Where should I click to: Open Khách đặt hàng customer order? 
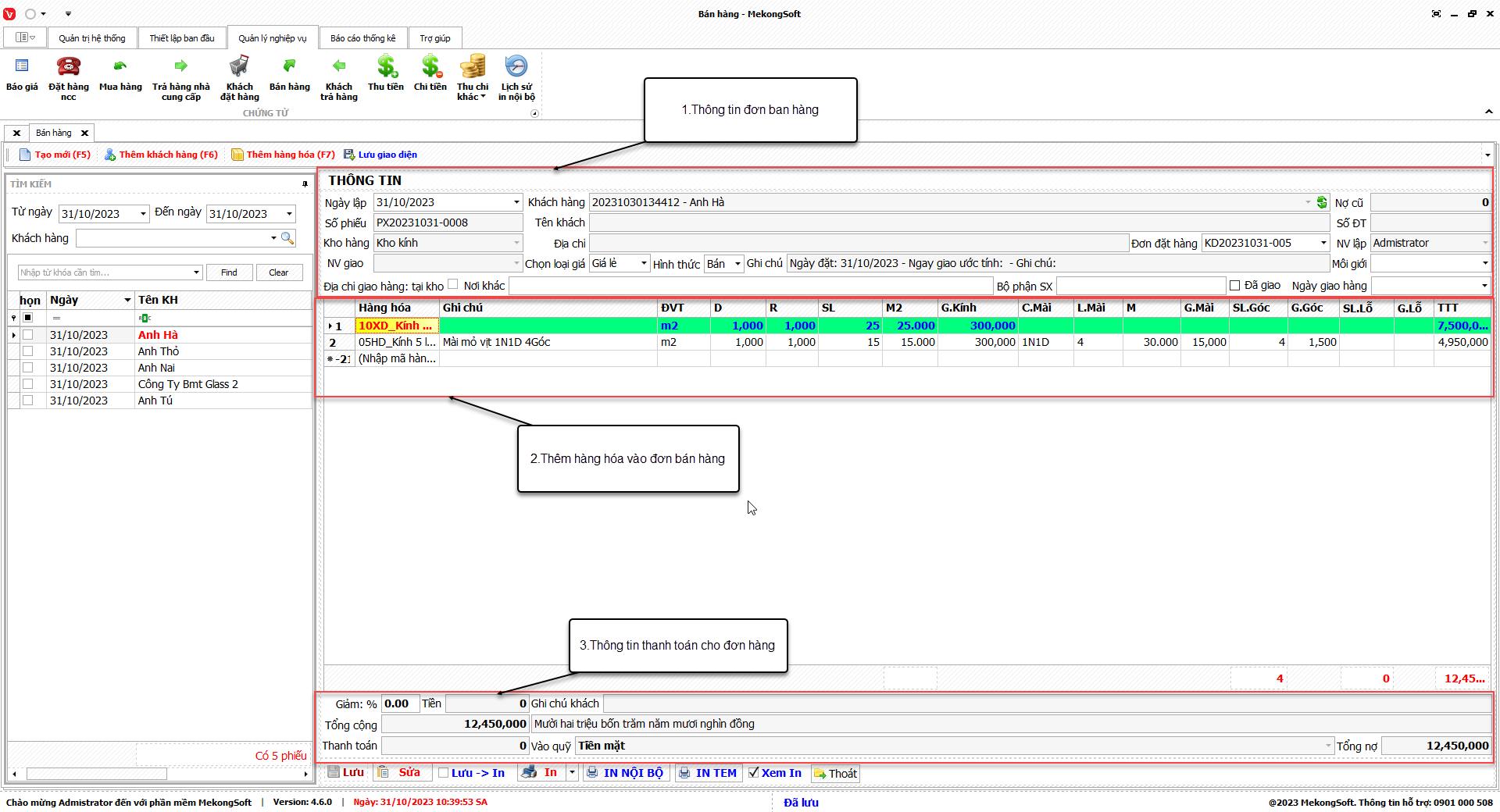pos(240,78)
